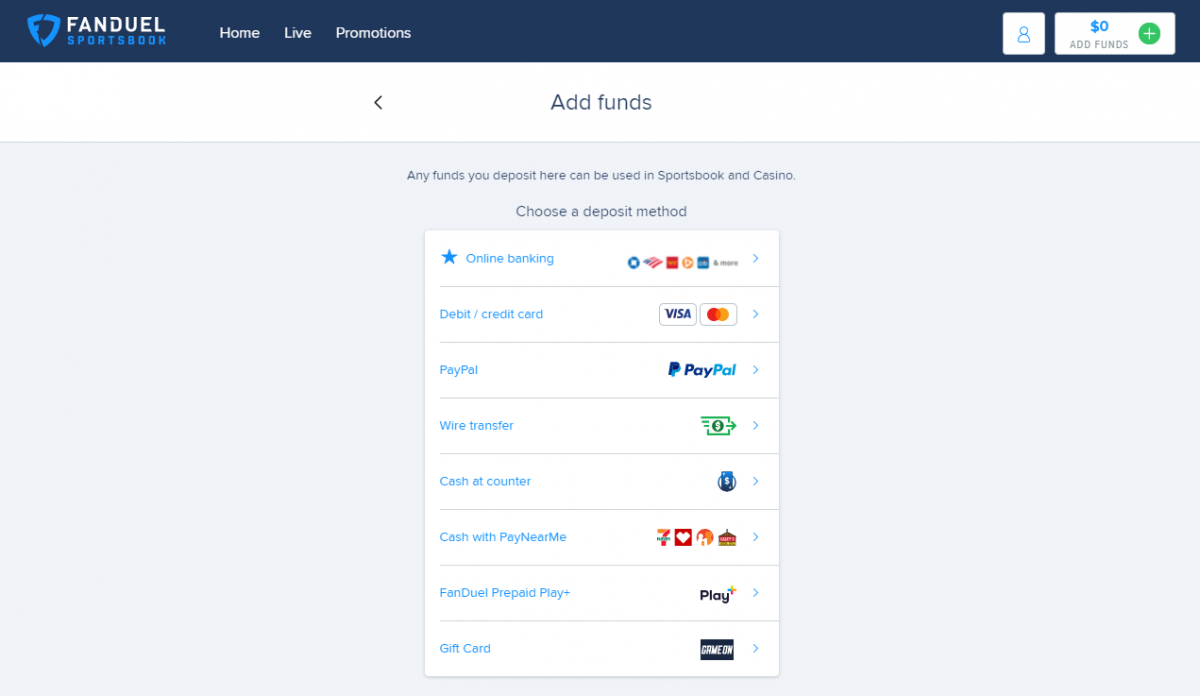The image size is (1200, 696).
Task: Click the Visa card icon
Action: [677, 314]
